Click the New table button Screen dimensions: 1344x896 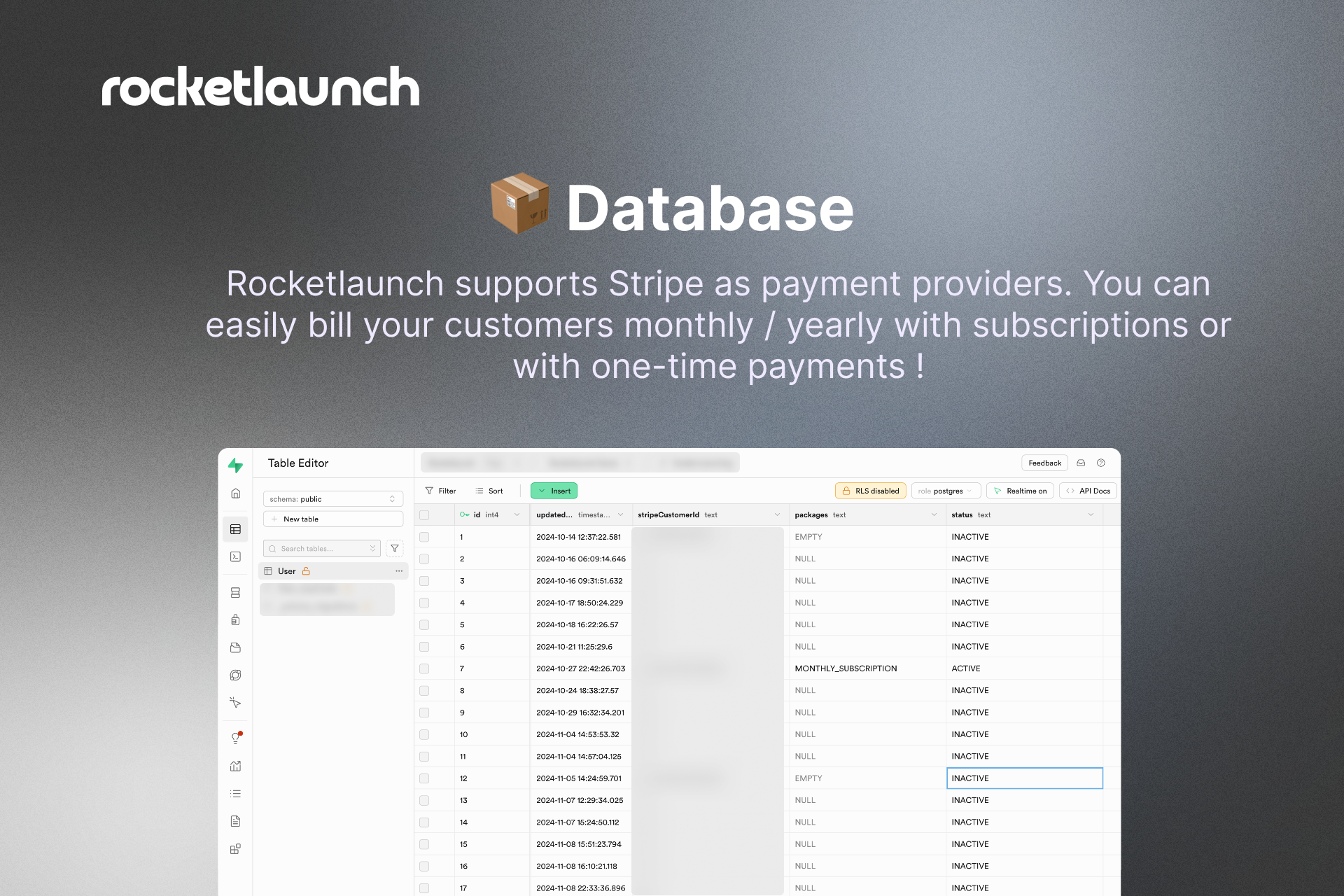(x=333, y=519)
